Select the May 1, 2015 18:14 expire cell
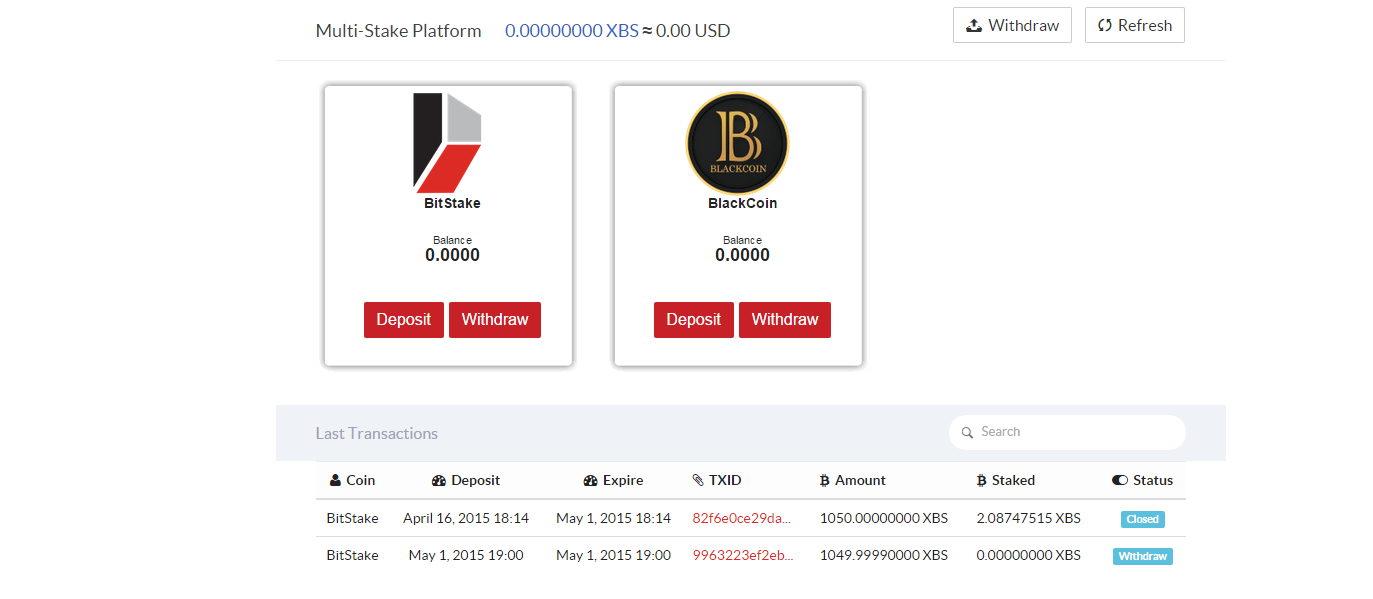 (613, 518)
